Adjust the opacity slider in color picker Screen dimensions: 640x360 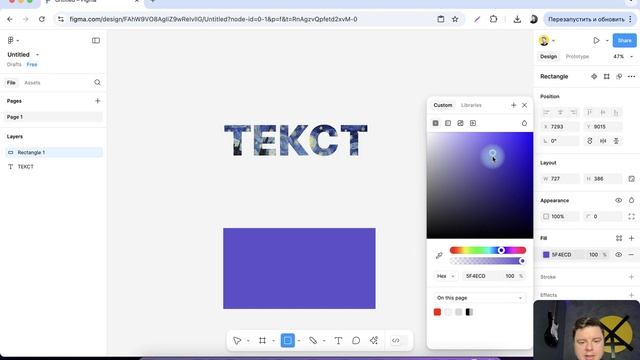click(x=488, y=261)
